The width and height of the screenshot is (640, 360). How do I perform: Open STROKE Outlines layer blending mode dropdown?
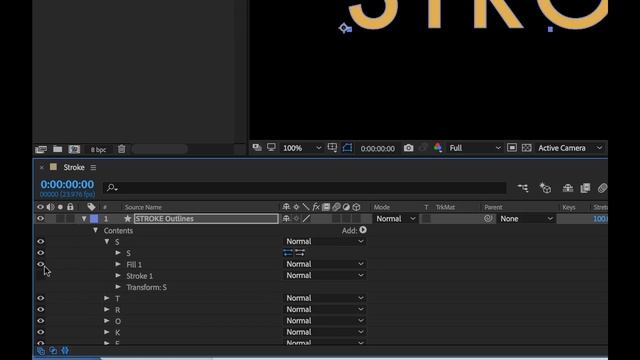pyautogui.click(x=395, y=219)
